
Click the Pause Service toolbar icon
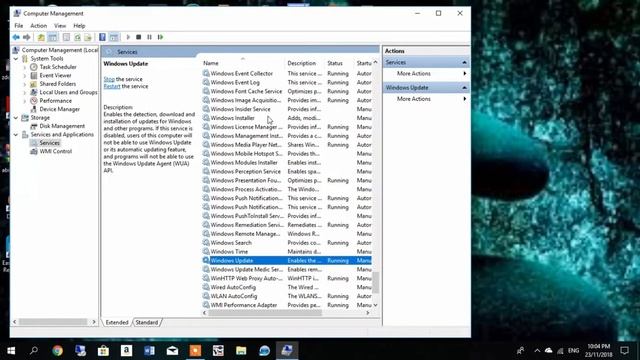149,37
